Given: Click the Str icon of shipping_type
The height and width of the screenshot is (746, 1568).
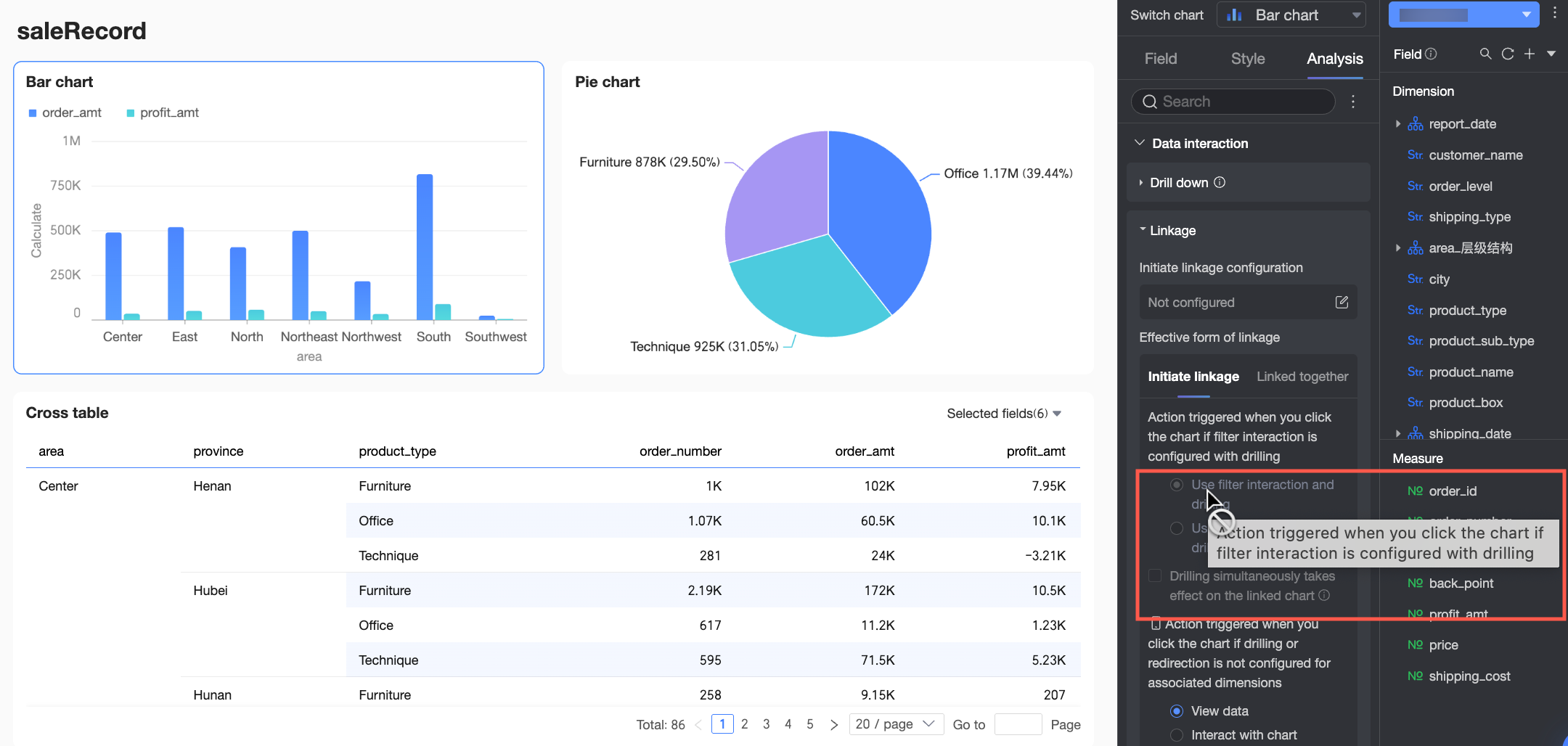Looking at the screenshot, I should [x=1415, y=216].
